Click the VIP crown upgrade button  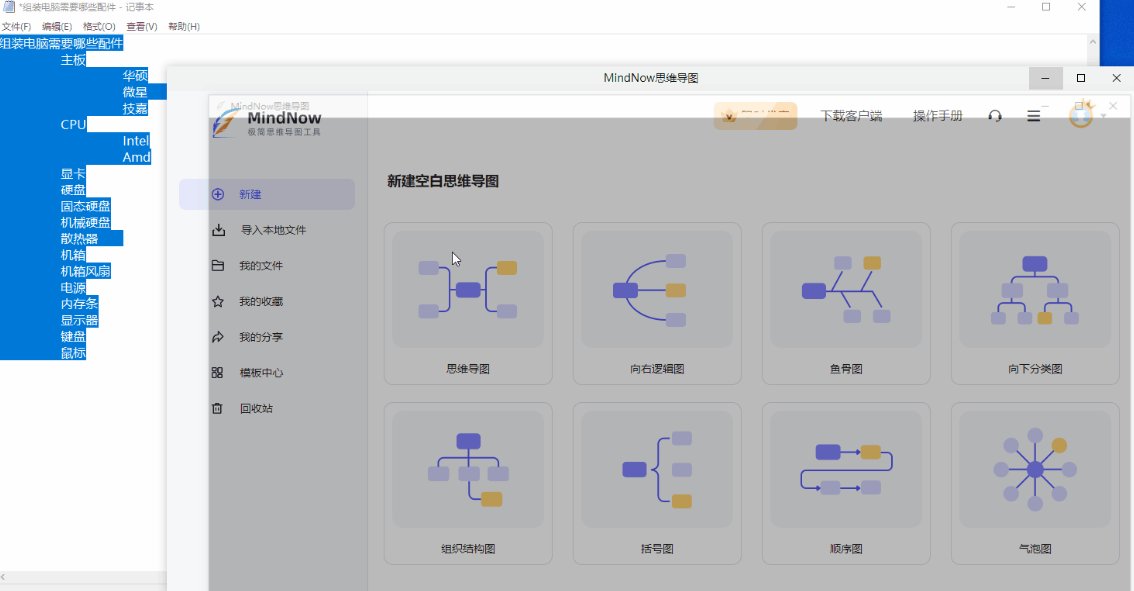pos(756,116)
